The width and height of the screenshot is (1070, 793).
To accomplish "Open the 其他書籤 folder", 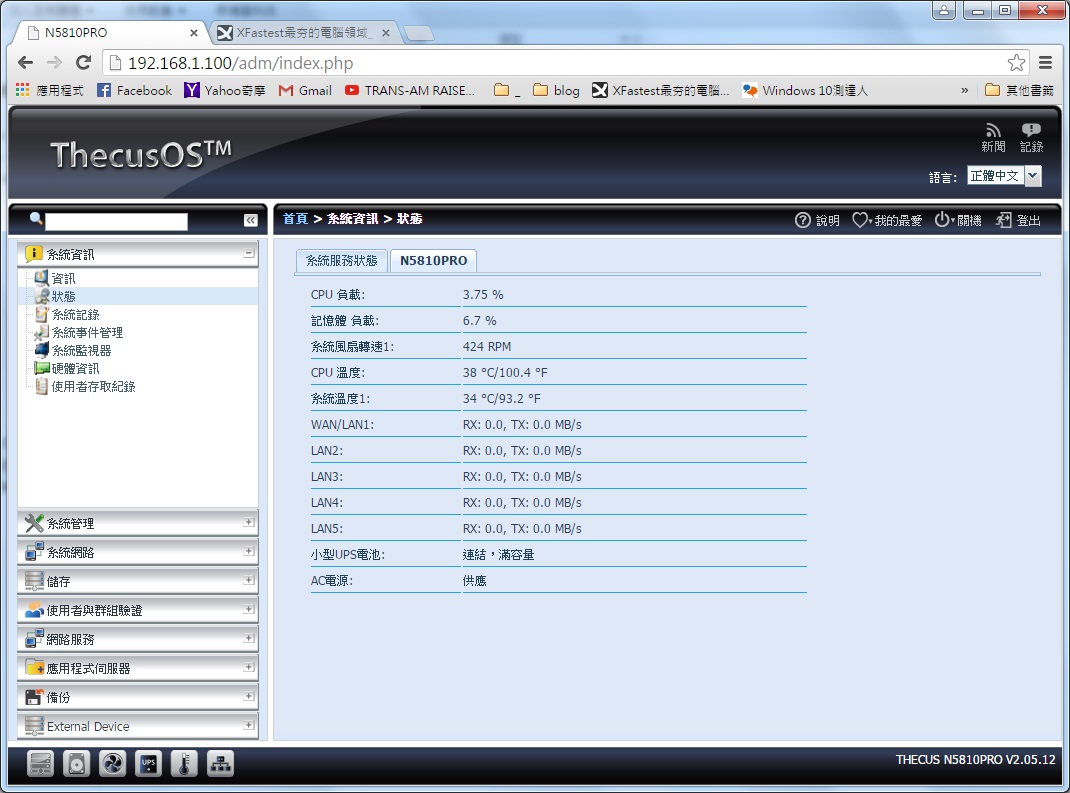I will [x=1019, y=90].
